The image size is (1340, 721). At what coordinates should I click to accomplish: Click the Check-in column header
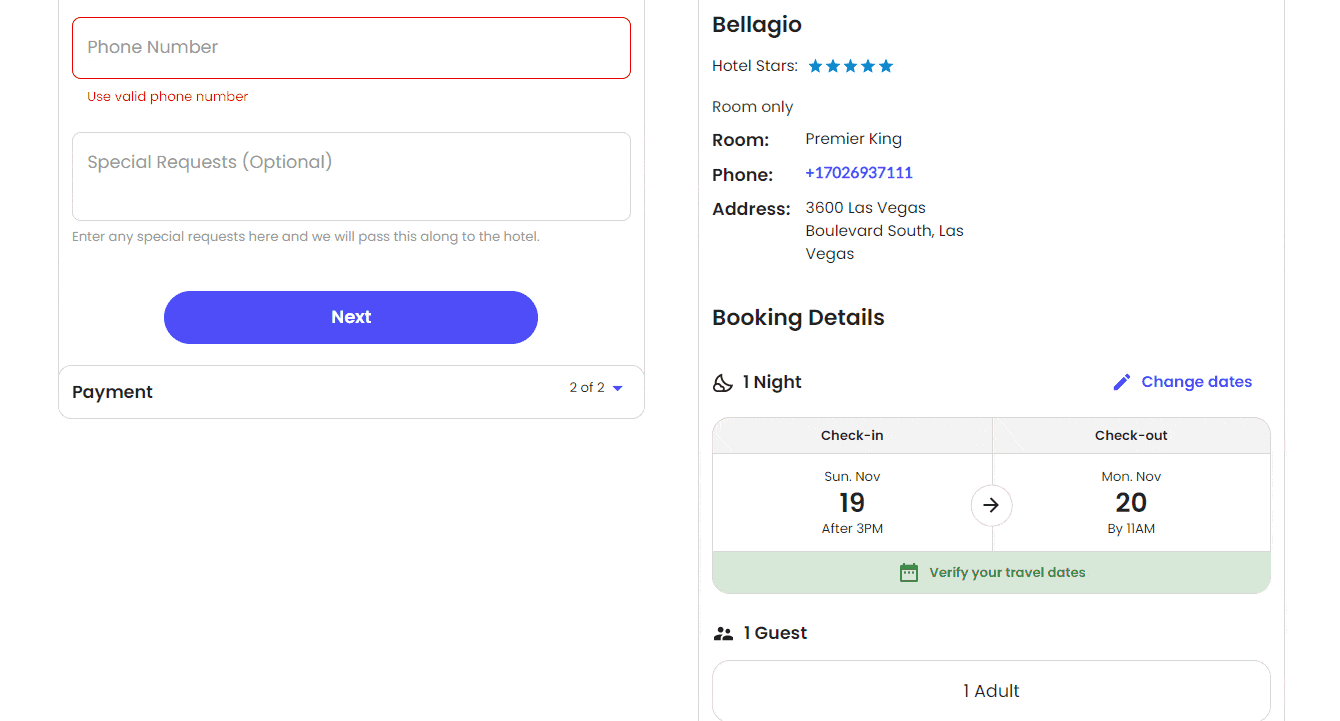click(x=852, y=436)
